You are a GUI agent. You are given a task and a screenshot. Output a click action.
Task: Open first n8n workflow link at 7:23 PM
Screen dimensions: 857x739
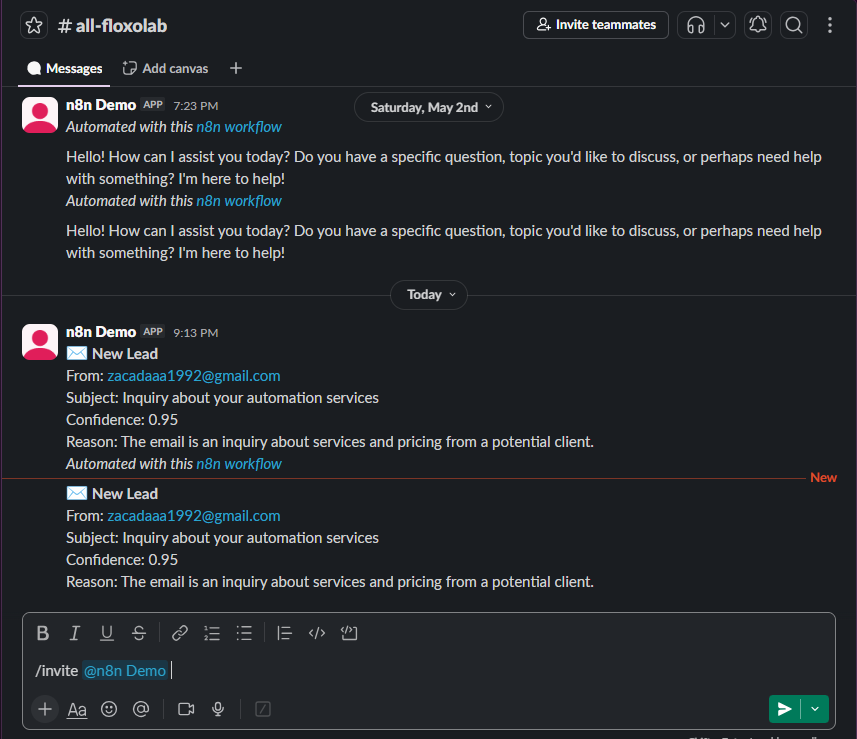click(x=239, y=127)
